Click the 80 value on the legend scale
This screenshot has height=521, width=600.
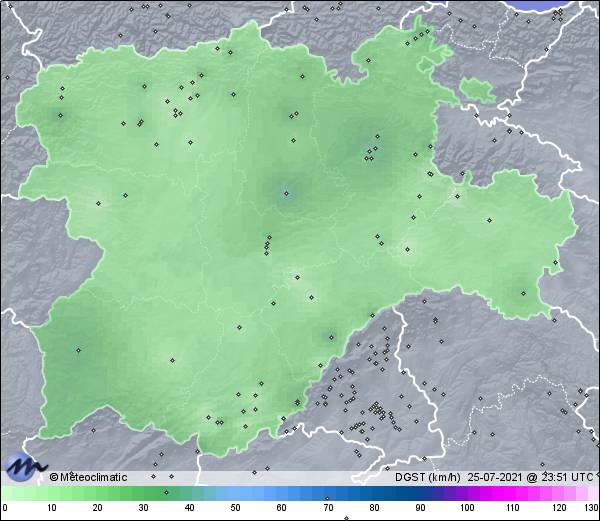374,508
